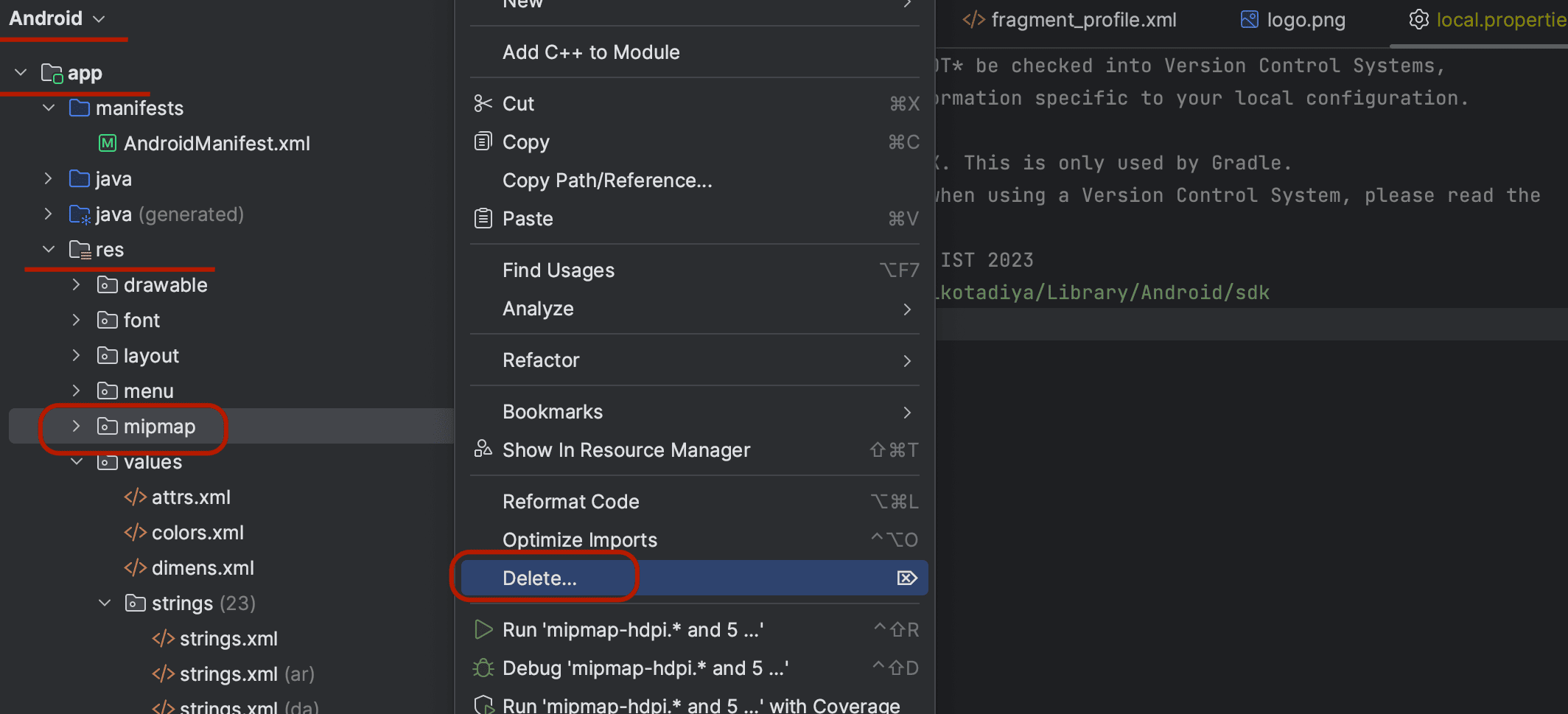The height and width of the screenshot is (714, 1568).
Task: Click the Cut scissors icon
Action: point(483,104)
